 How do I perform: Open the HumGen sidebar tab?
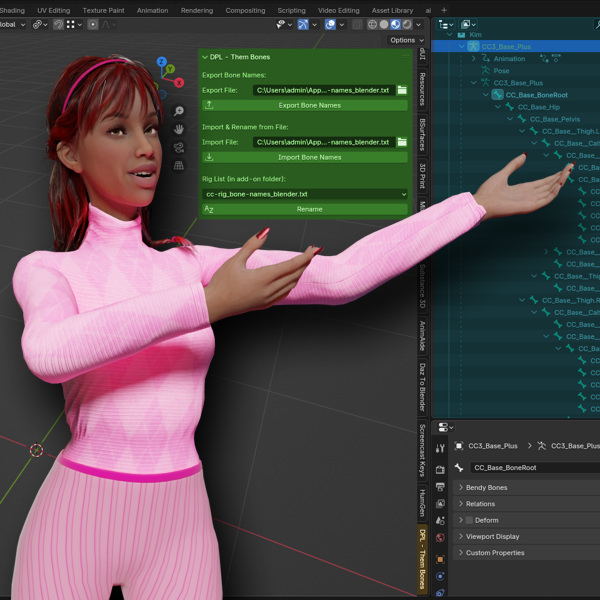422,502
